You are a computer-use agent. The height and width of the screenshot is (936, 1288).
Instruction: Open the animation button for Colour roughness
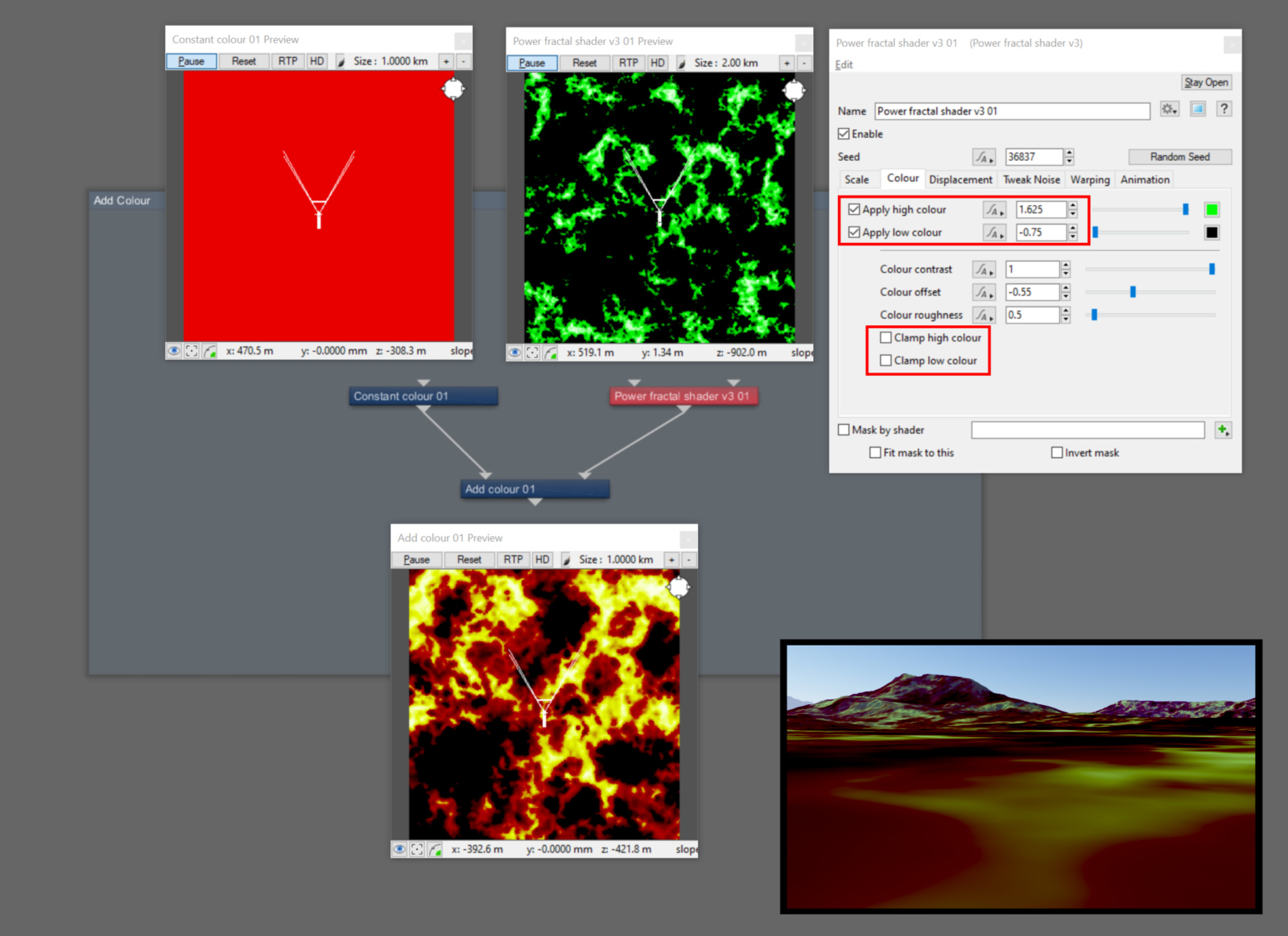click(984, 315)
